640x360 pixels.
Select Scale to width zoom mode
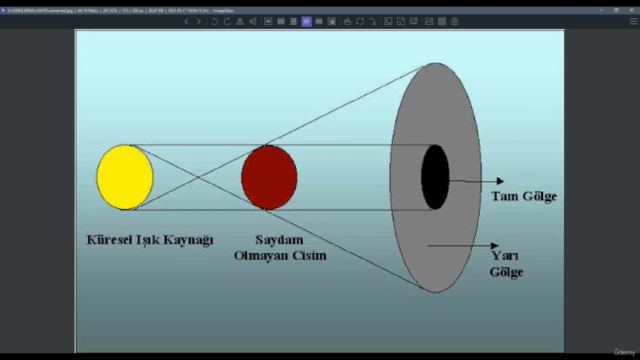281,22
